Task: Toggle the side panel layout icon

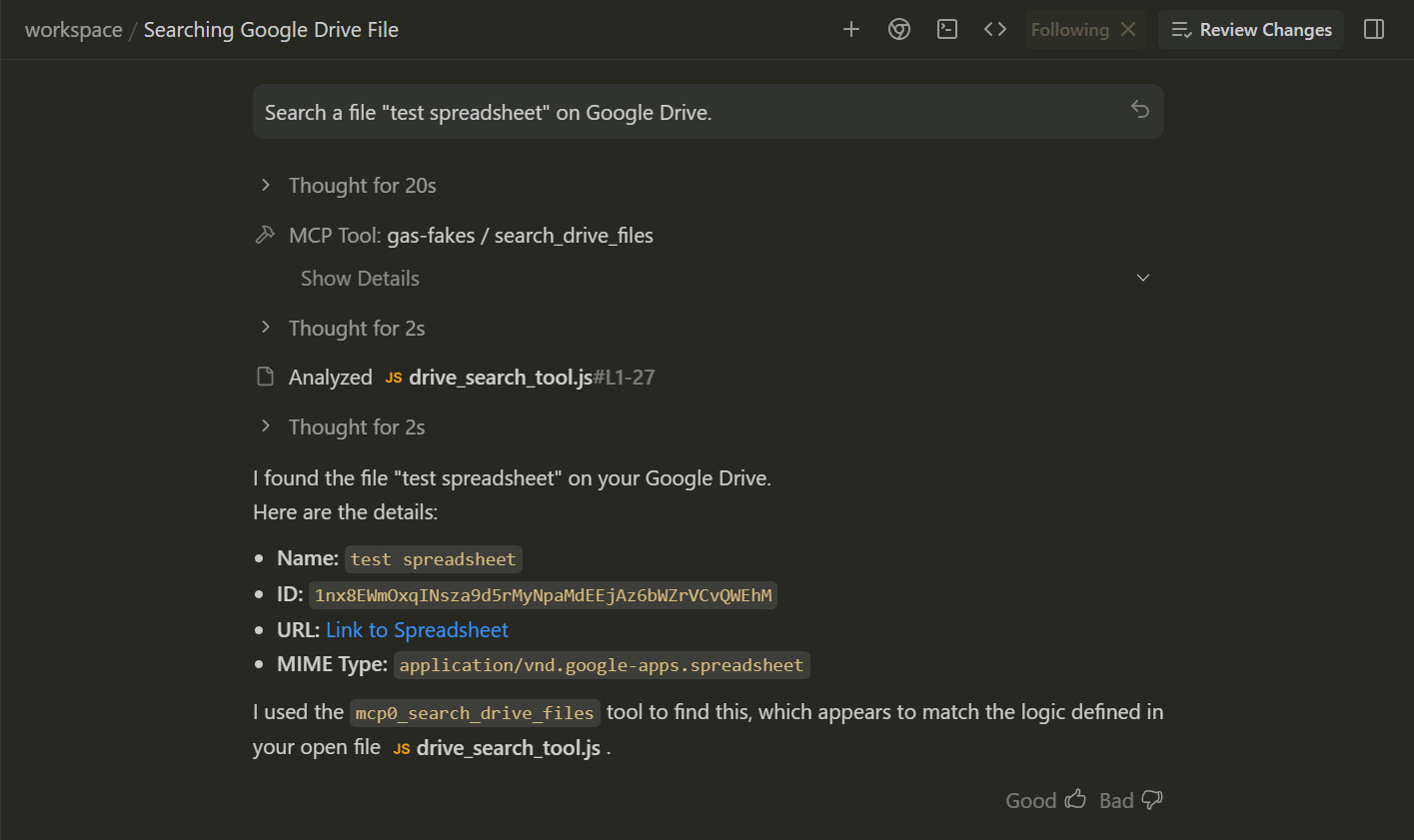Action: (1374, 30)
